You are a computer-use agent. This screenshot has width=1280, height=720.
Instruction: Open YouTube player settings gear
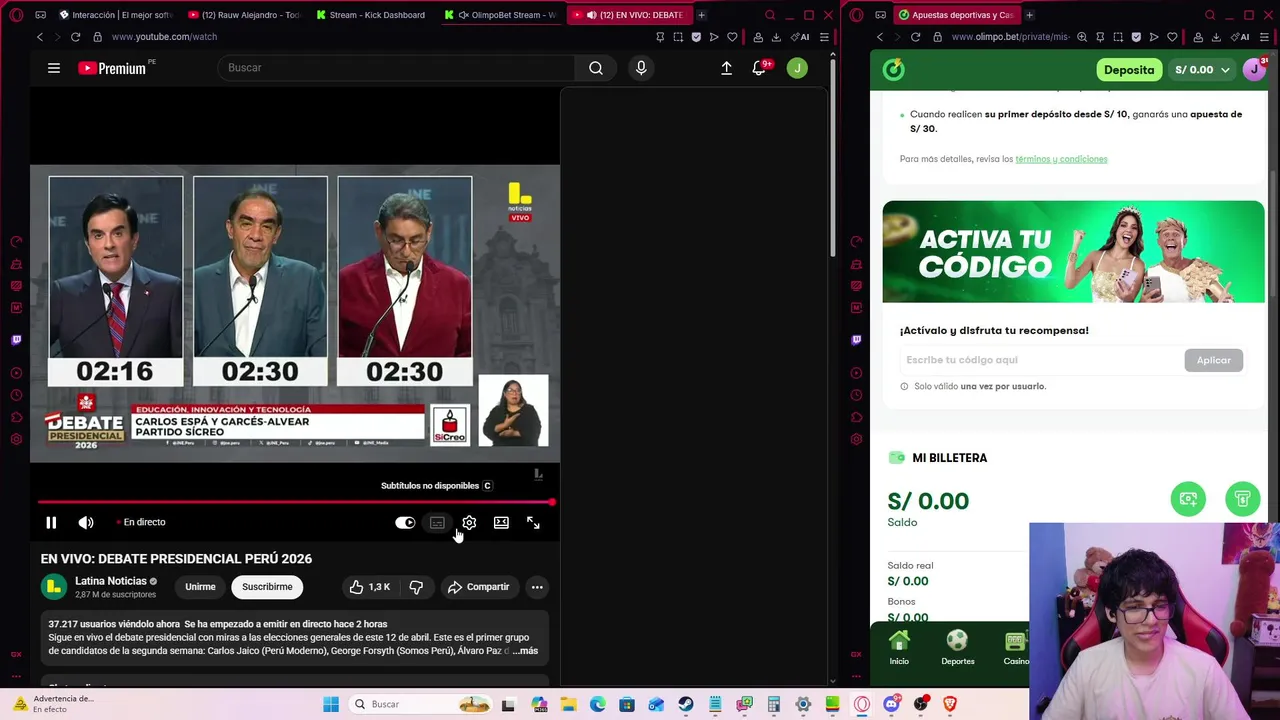pyautogui.click(x=469, y=522)
